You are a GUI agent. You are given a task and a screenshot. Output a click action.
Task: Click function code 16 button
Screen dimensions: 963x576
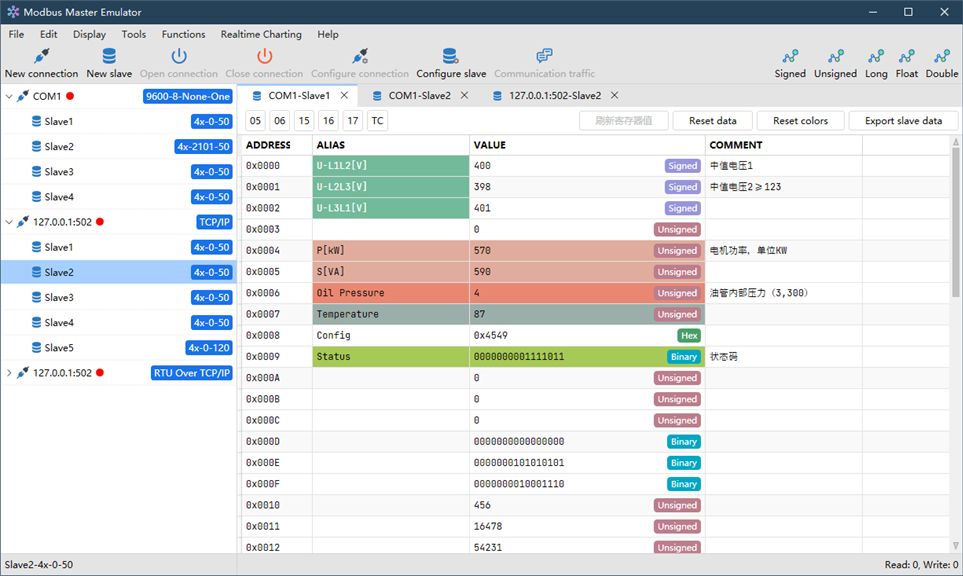coord(329,121)
